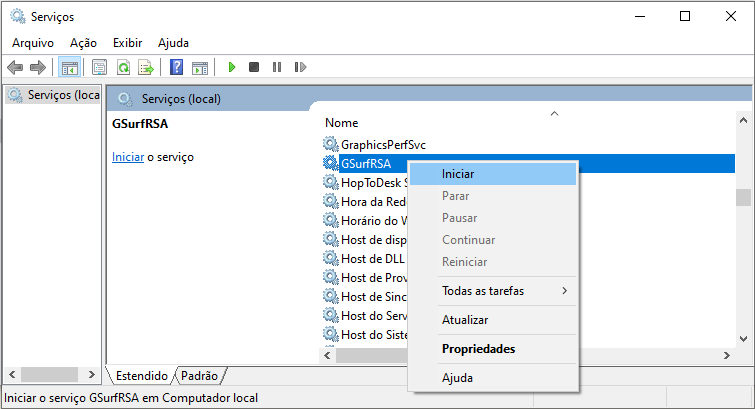Switch to the Padrão tab
This screenshot has width=755, height=409.
[x=199, y=376]
